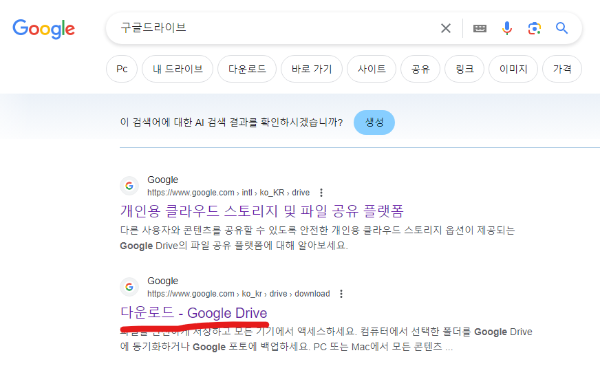Click the intl › ko_KR › drive URL
Viewport: 600px width, 370px height.
(x=228, y=192)
